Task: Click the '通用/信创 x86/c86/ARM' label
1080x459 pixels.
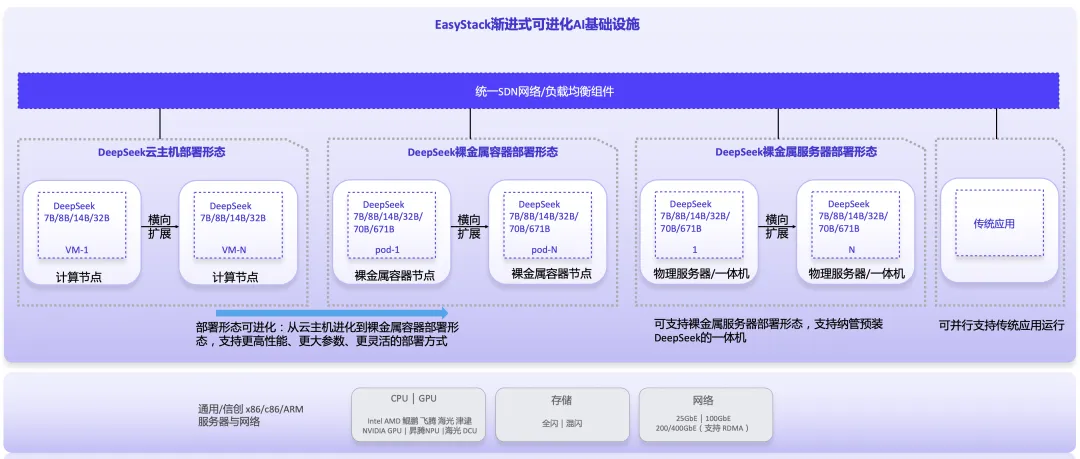Action: pos(251,409)
